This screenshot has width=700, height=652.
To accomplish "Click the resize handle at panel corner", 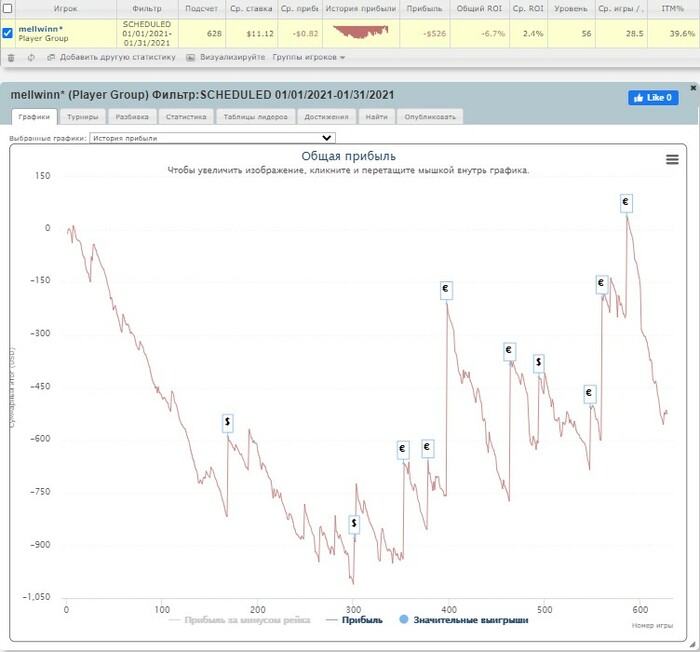I will 692,645.
